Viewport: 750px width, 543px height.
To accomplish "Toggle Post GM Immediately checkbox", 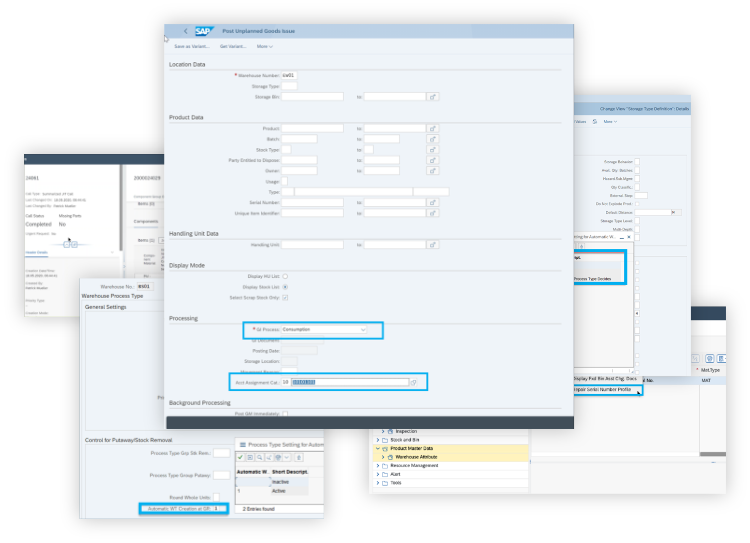I will 285,414.
